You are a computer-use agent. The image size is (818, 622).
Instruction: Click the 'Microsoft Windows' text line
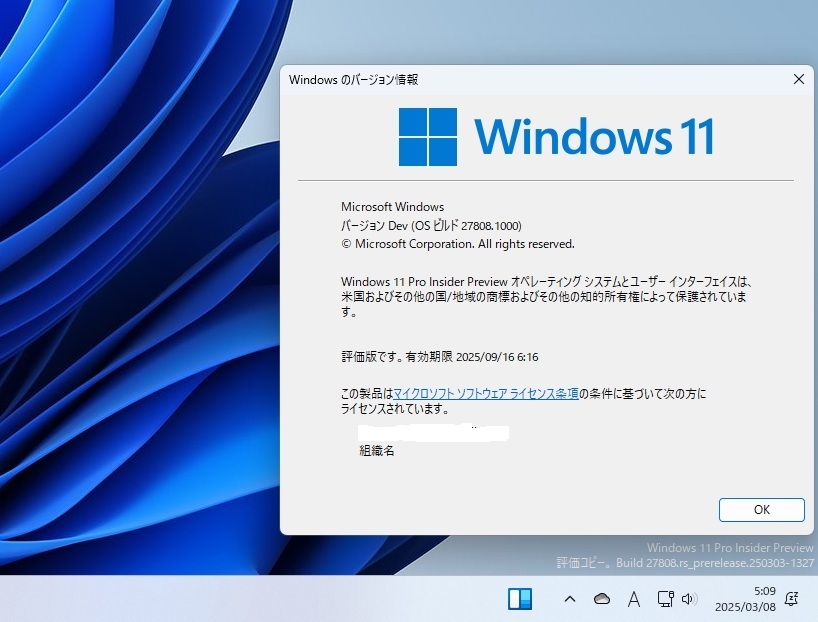[392, 207]
